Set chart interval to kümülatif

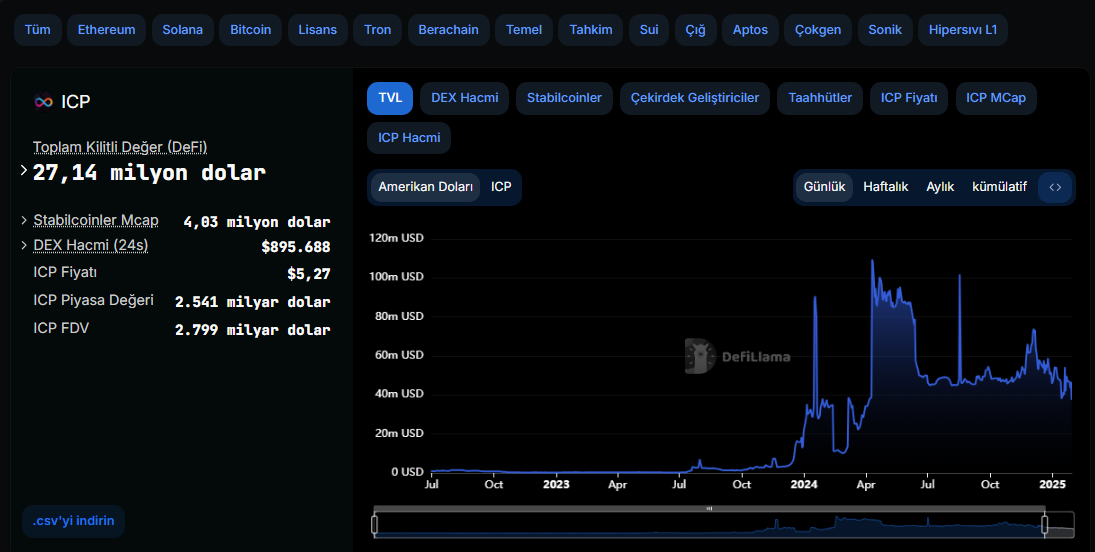[x=999, y=187]
